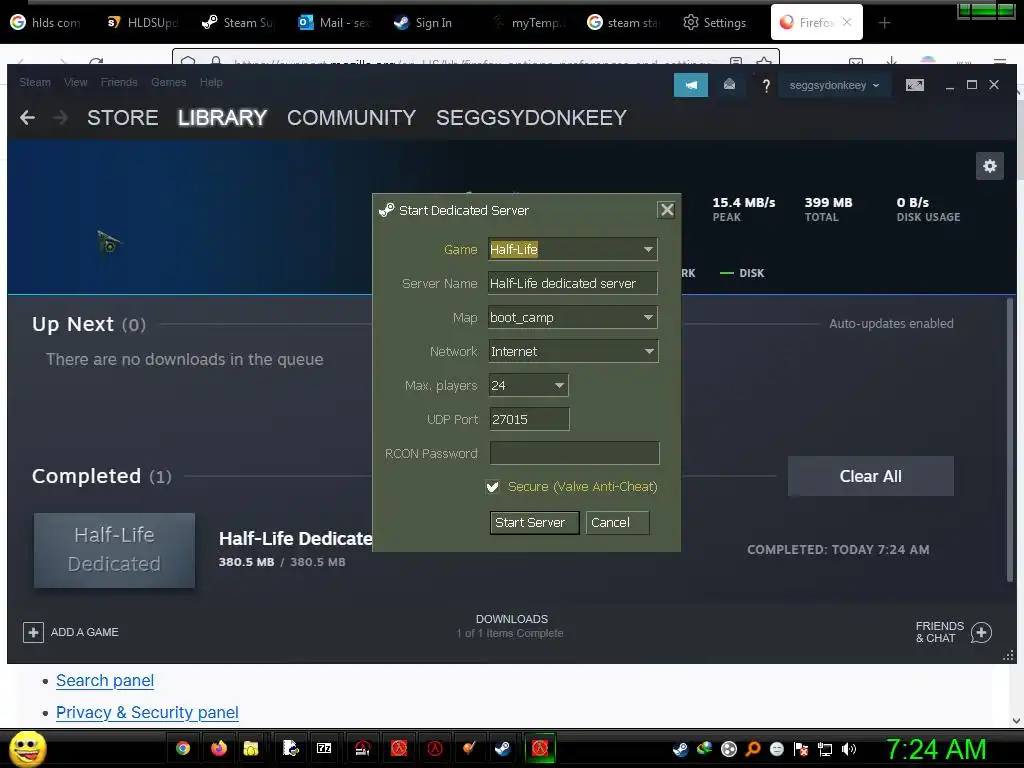
Task: Open the View menu
Action: pos(76,82)
